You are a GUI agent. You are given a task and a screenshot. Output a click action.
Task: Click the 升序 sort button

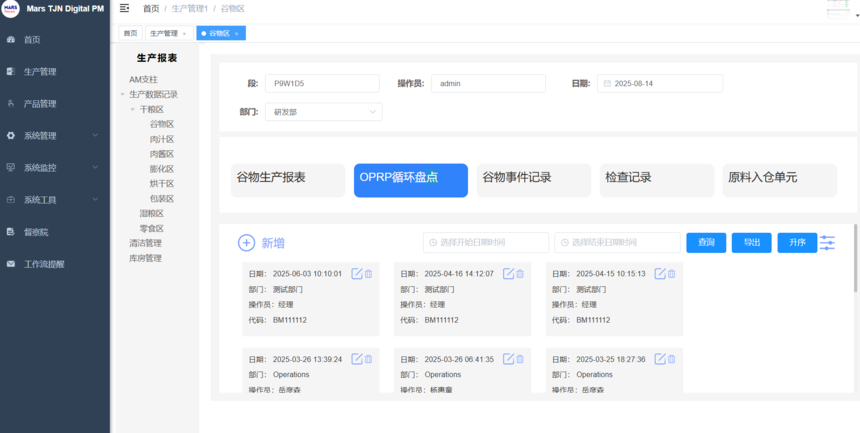[x=797, y=243]
